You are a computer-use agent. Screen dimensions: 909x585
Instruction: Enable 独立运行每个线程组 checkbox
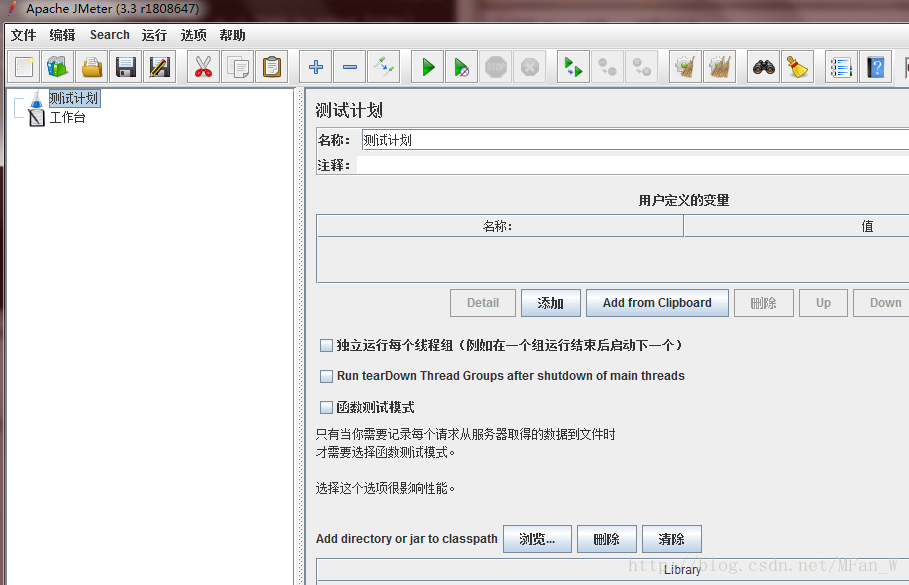[326, 346]
